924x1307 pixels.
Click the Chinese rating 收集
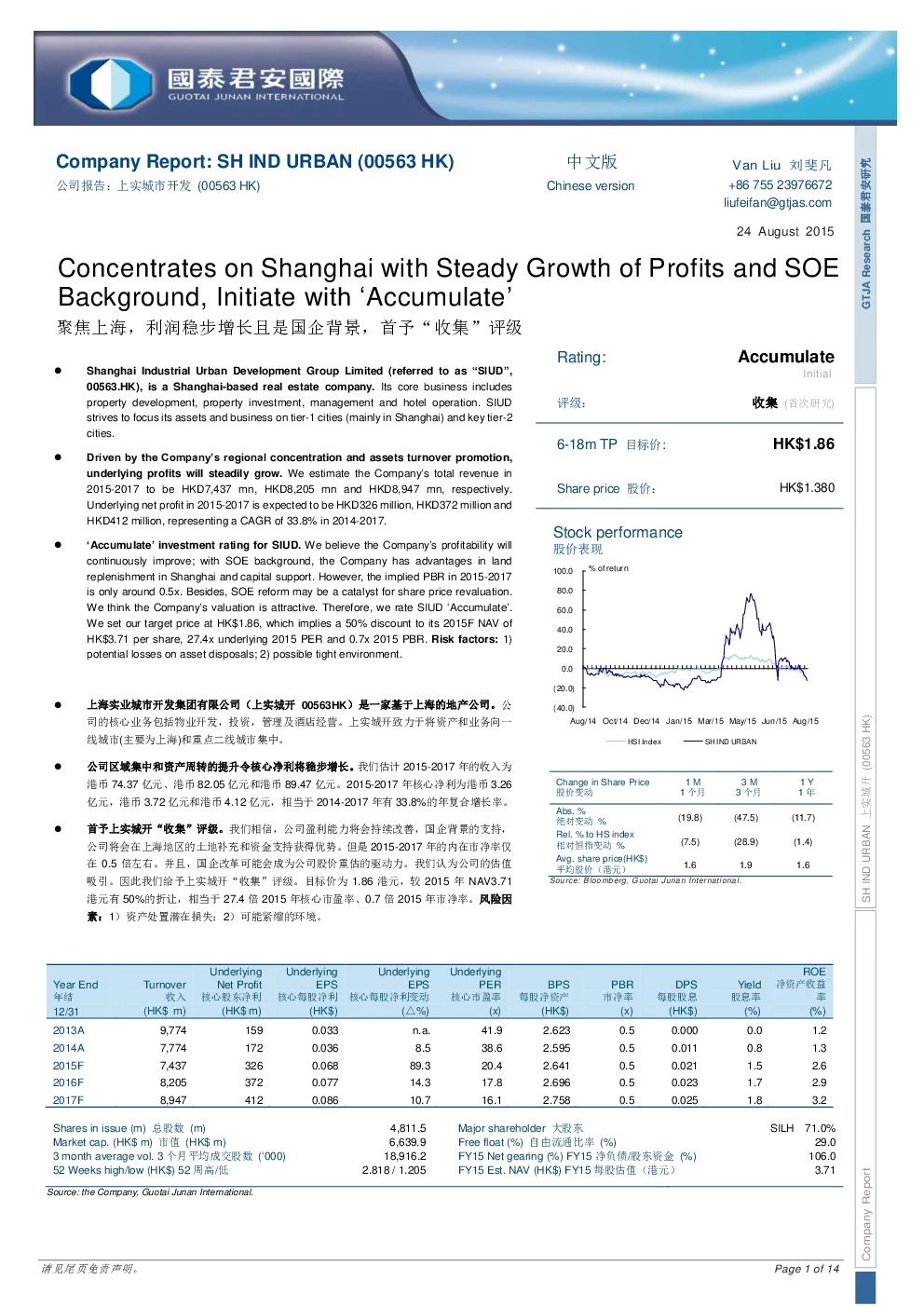tap(765, 403)
